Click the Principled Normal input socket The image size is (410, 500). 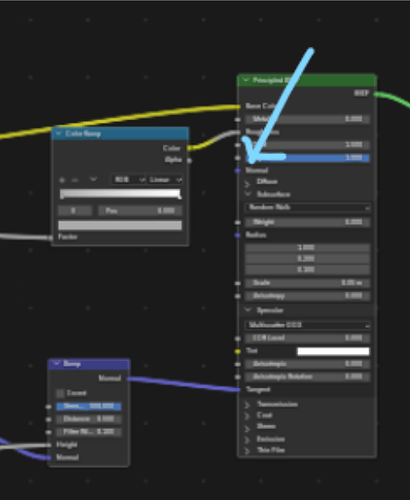pyautogui.click(x=238, y=171)
